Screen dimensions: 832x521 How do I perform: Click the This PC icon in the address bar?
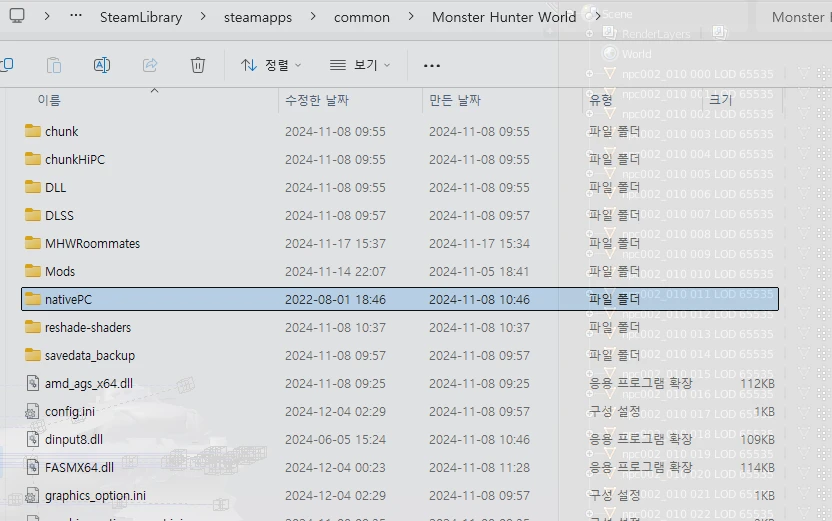[17, 16]
